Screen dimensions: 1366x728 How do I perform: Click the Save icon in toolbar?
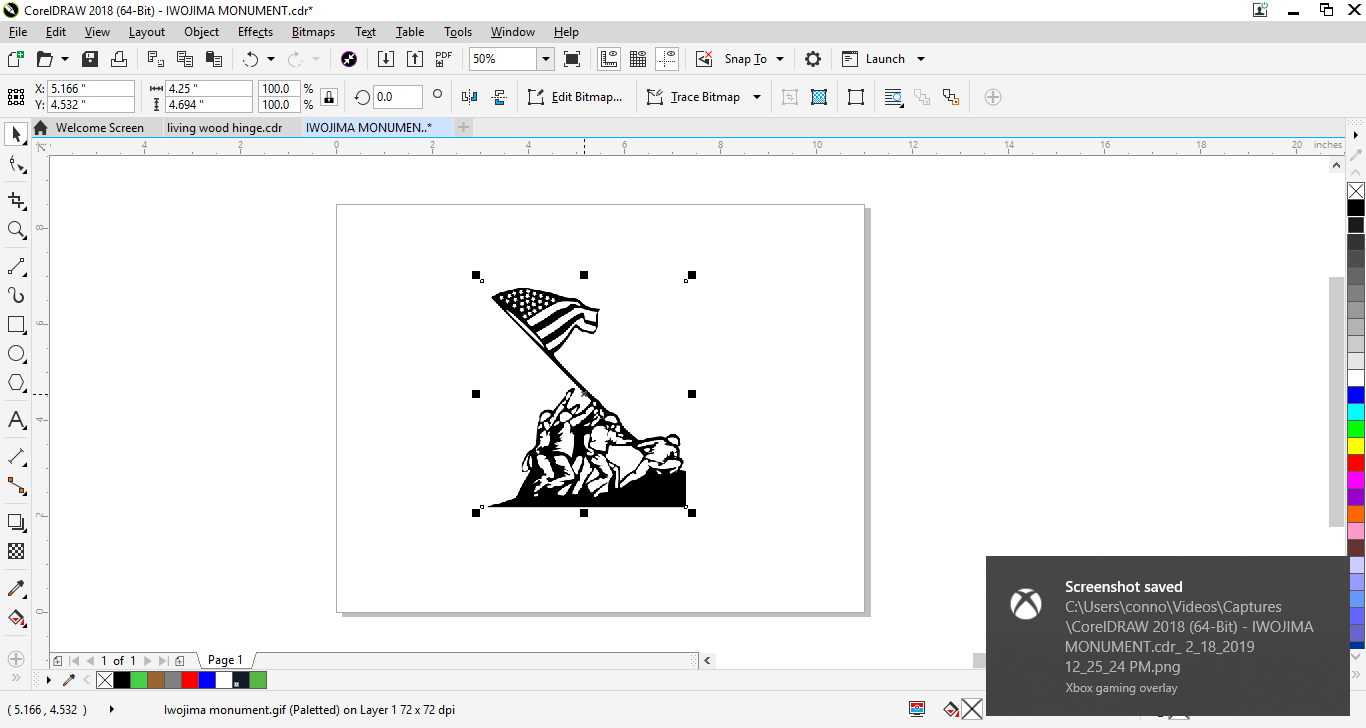click(x=90, y=59)
